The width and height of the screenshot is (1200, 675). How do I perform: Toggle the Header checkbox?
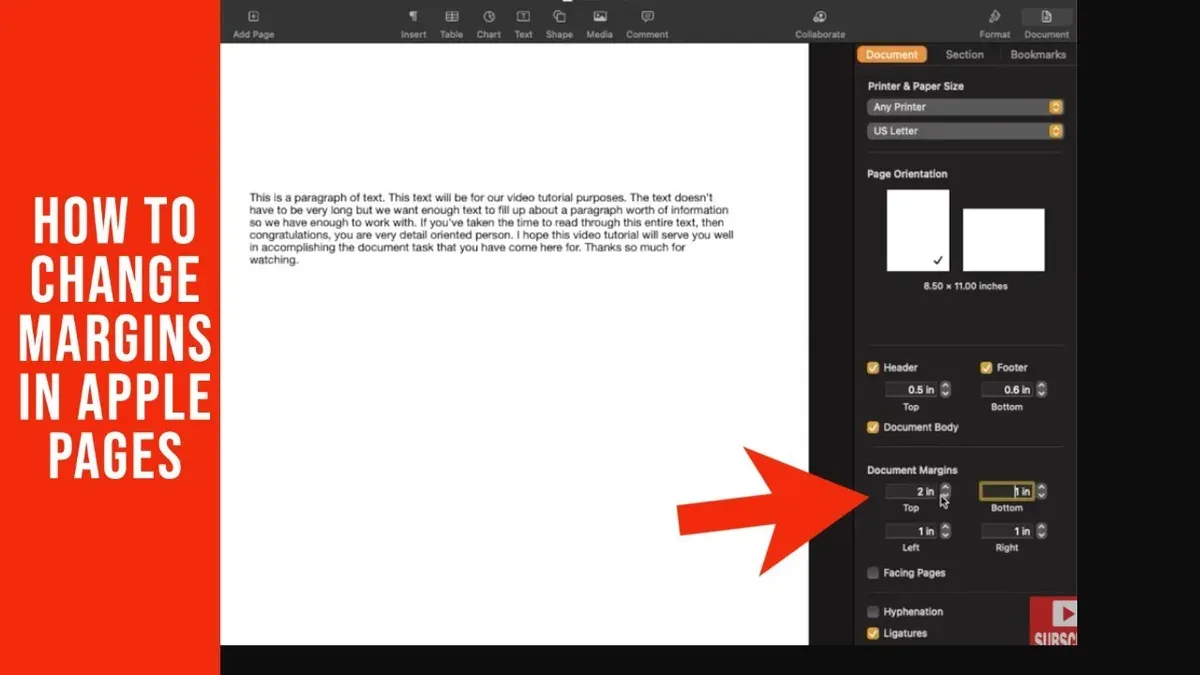click(x=873, y=368)
